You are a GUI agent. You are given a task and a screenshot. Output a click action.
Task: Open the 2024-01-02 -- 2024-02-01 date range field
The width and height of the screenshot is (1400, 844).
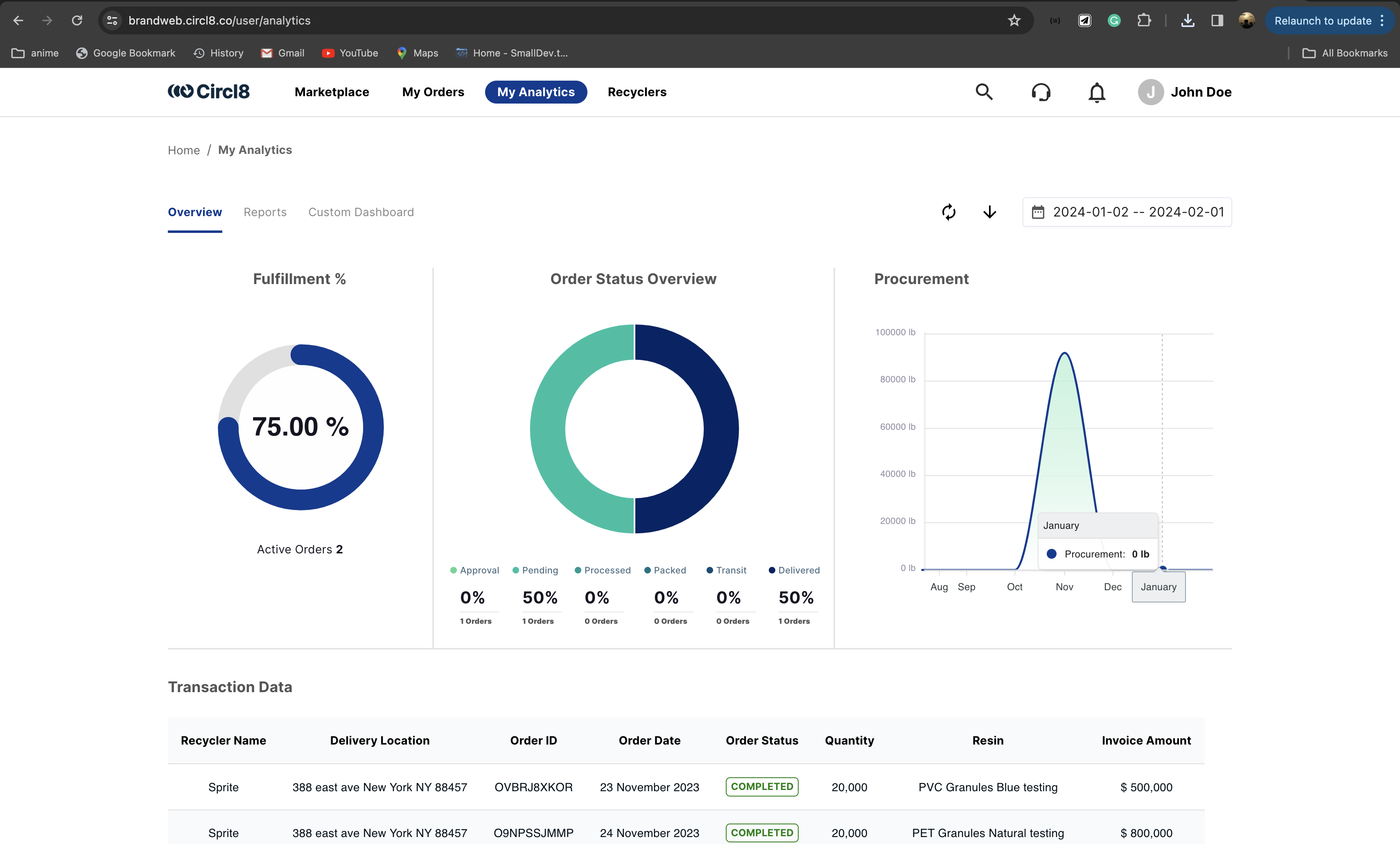point(1127,212)
